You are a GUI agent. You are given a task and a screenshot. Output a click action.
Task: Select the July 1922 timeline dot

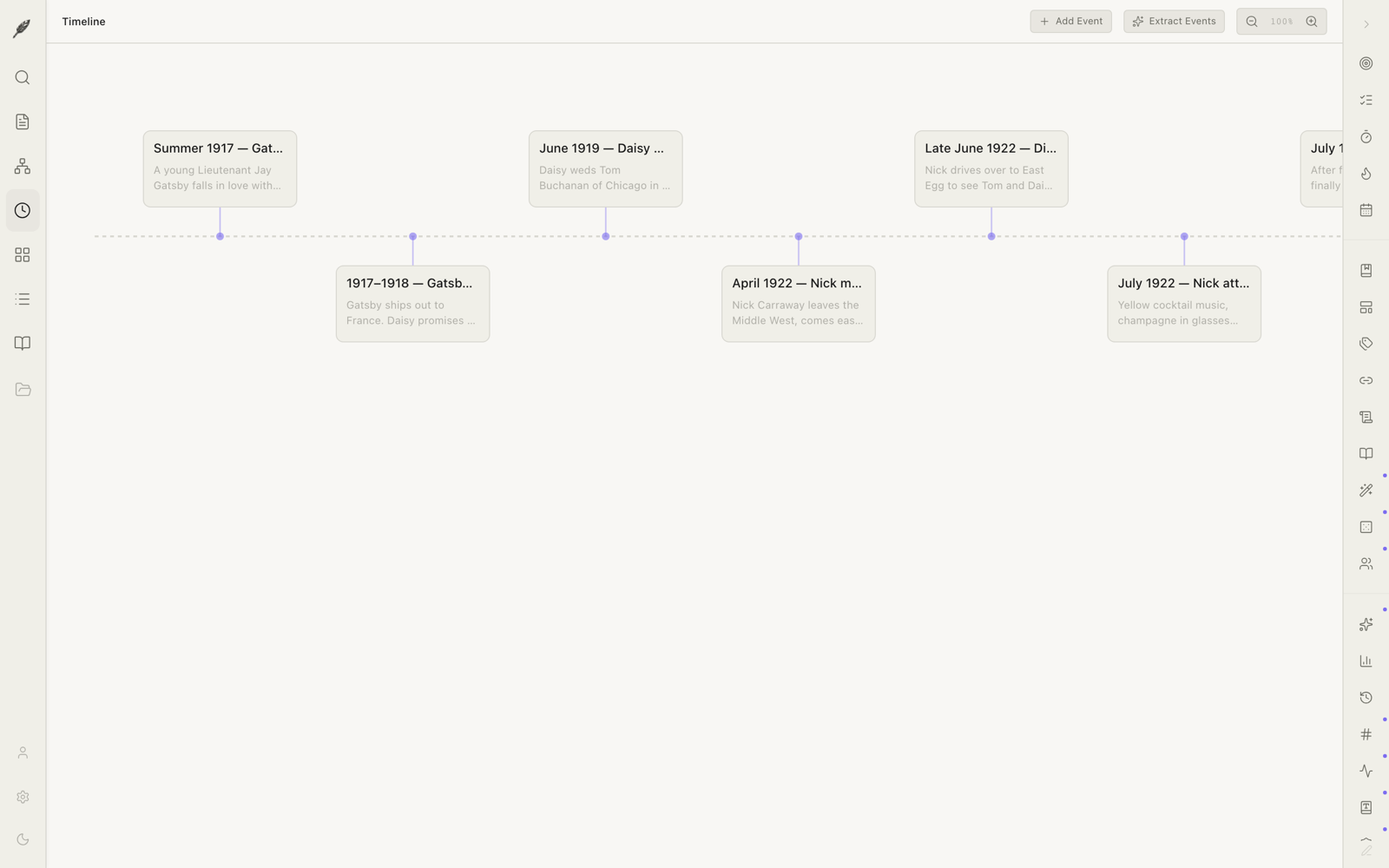[x=1184, y=236]
